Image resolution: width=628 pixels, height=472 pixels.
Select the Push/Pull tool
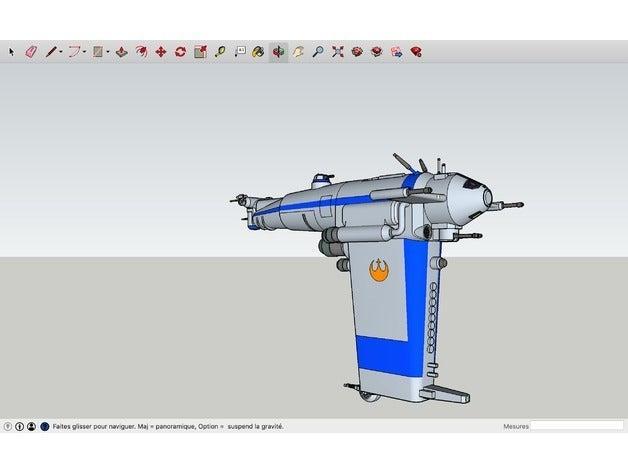tap(122, 52)
